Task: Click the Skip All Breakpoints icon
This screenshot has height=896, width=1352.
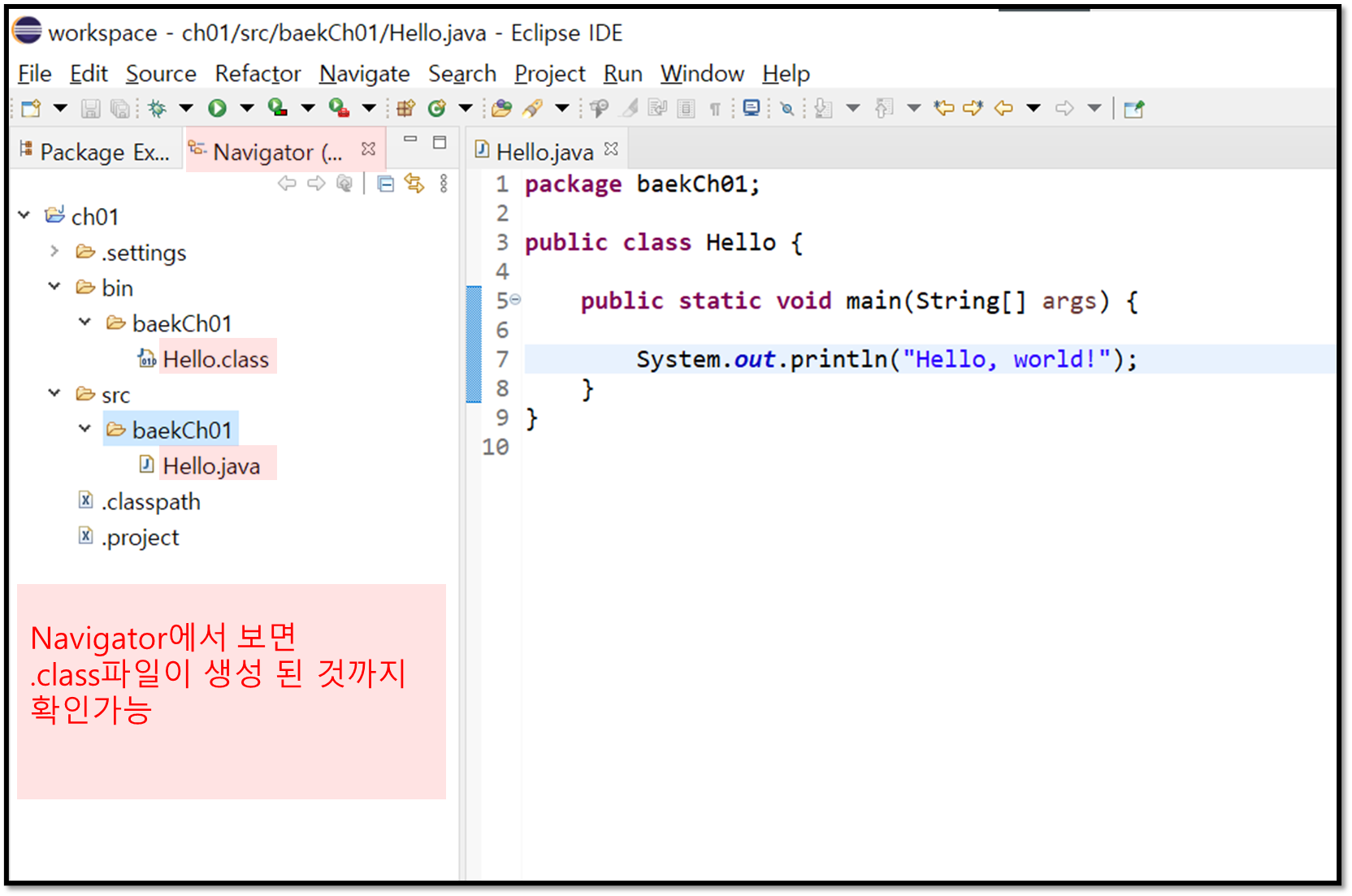Action: click(x=786, y=108)
